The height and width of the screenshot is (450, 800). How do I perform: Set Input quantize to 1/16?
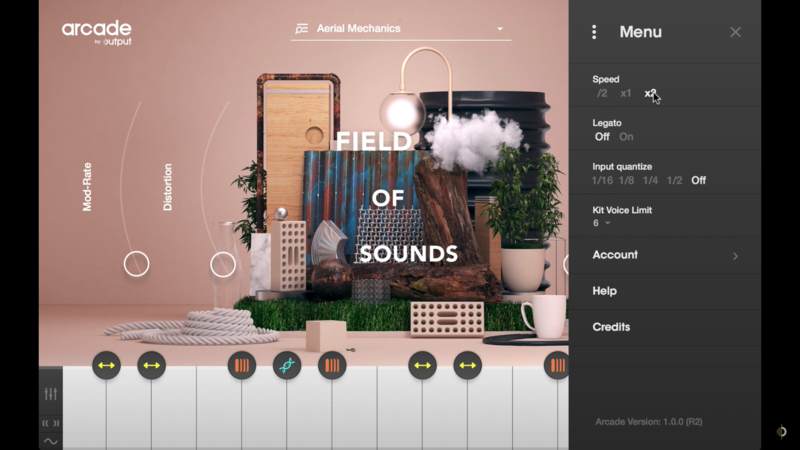point(602,181)
